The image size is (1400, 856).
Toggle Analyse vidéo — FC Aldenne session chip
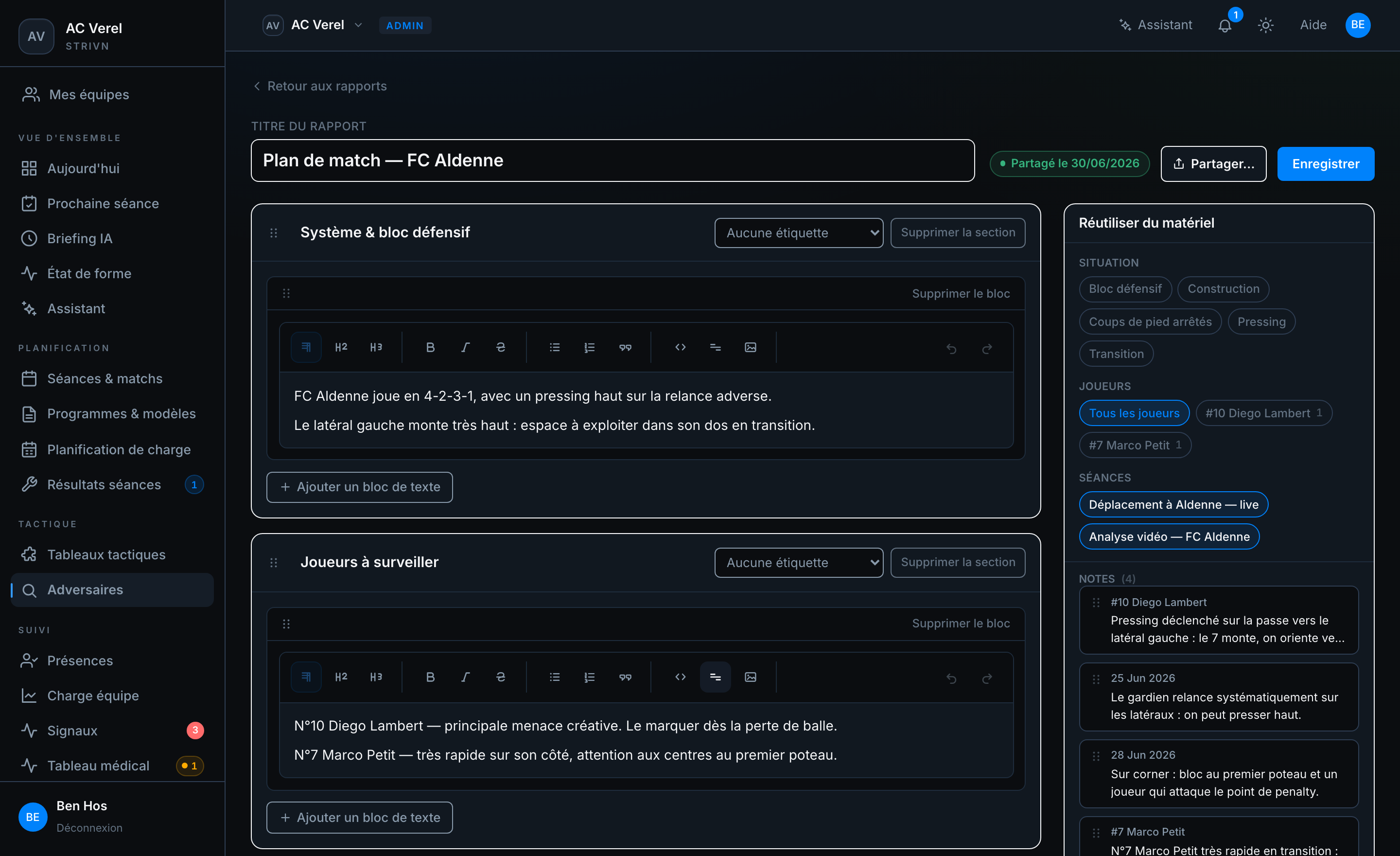(1169, 536)
